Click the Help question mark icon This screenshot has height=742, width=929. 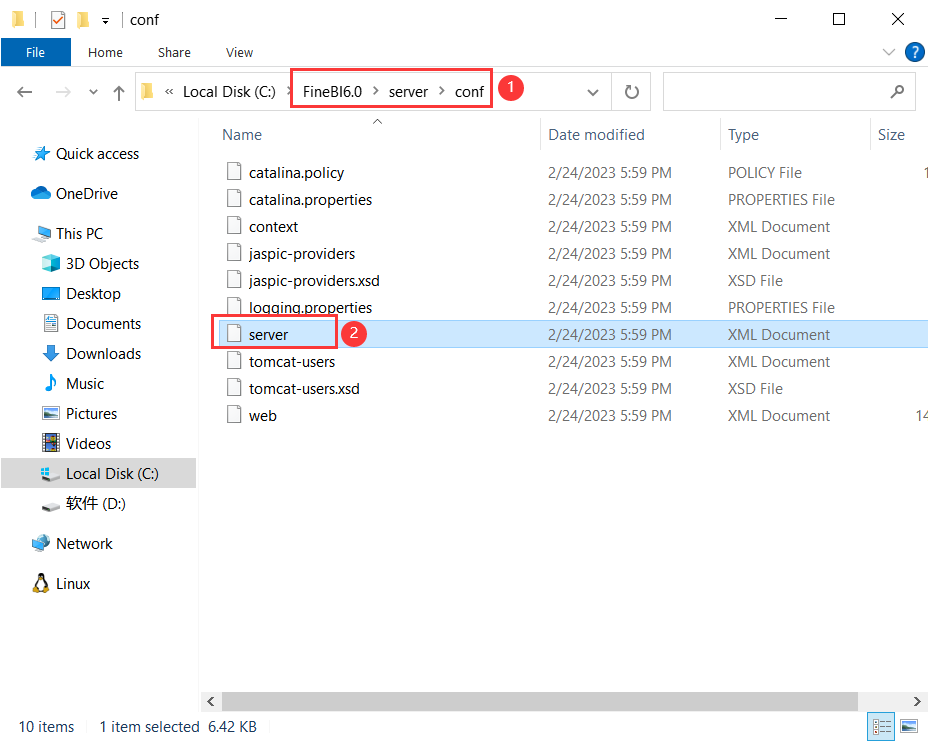tap(915, 52)
